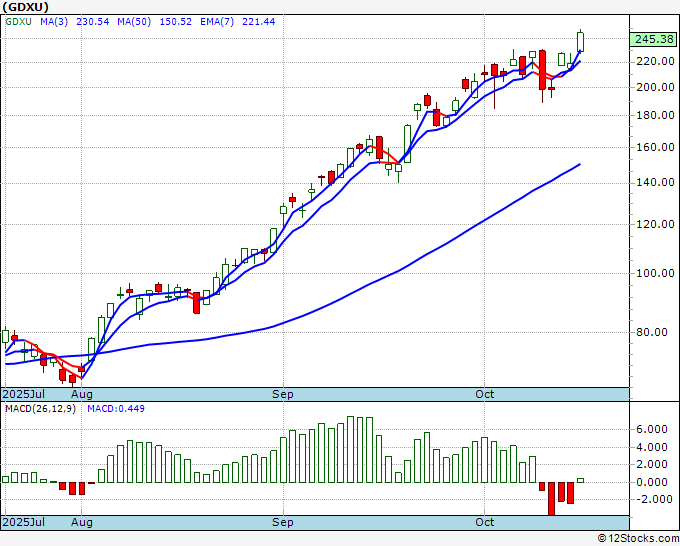Click the MA(3) legend label

(x=54, y=22)
